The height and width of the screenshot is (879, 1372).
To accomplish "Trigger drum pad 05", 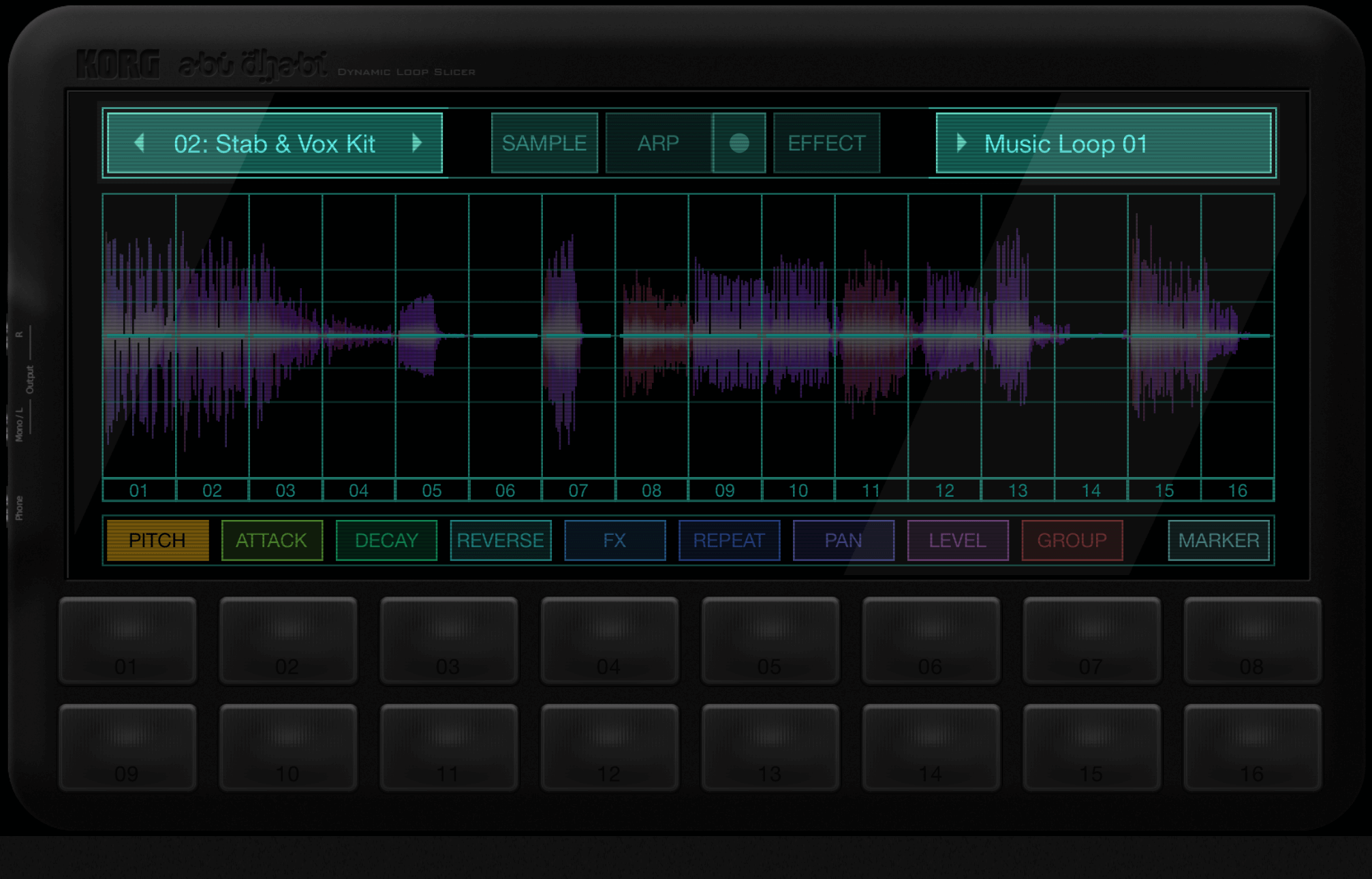I will [770, 641].
